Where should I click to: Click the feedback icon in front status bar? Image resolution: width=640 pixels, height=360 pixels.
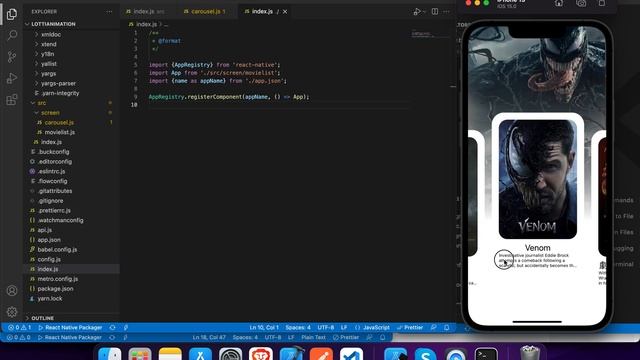(433, 327)
